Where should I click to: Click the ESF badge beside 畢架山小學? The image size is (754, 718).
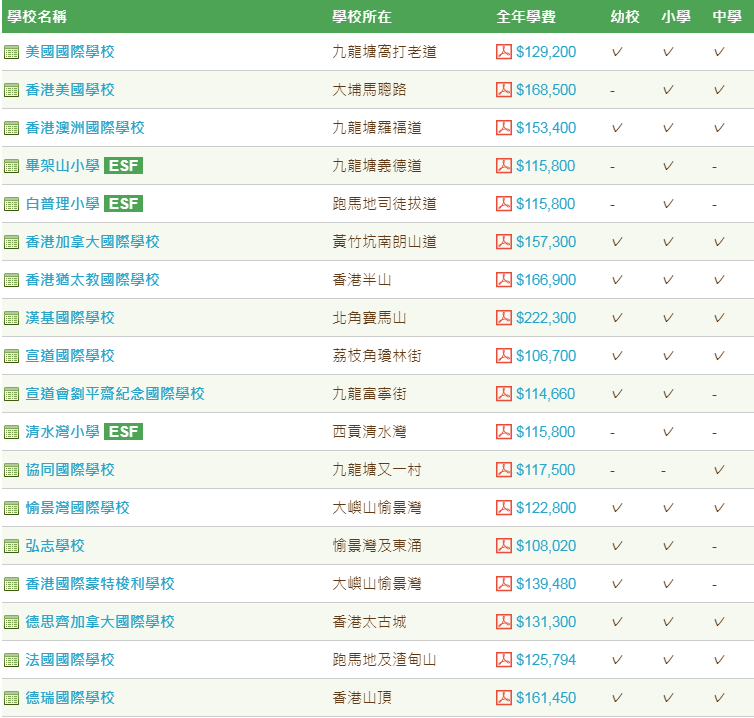click(124, 165)
